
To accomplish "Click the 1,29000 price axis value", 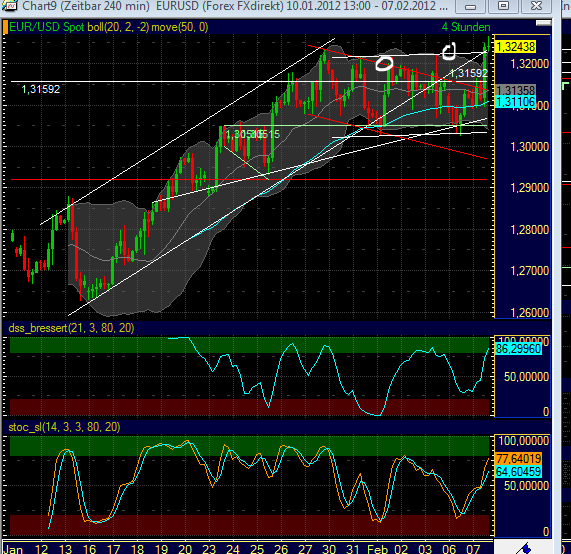I will [x=529, y=188].
